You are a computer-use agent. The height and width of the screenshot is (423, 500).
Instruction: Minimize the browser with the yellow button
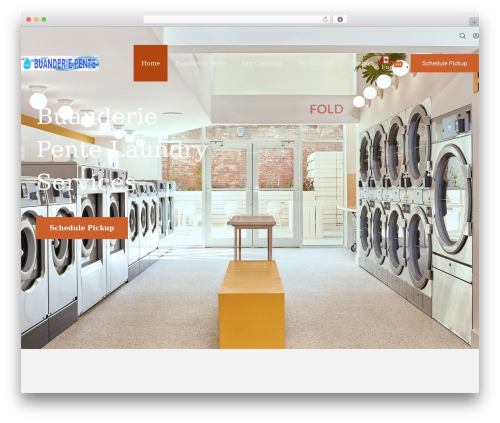[x=36, y=20]
